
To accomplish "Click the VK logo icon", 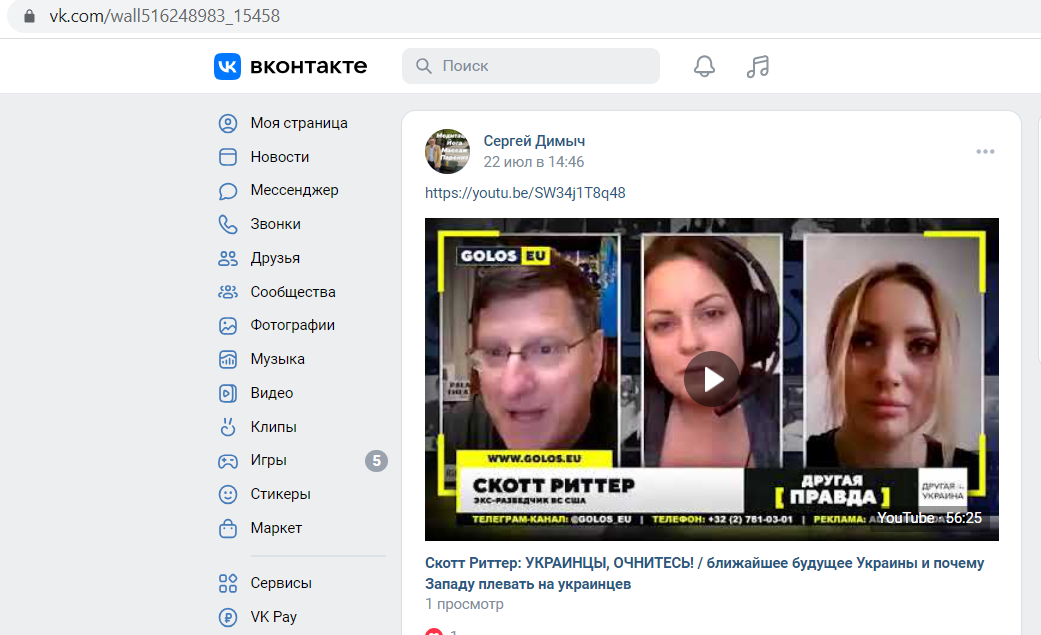I will 227,66.
